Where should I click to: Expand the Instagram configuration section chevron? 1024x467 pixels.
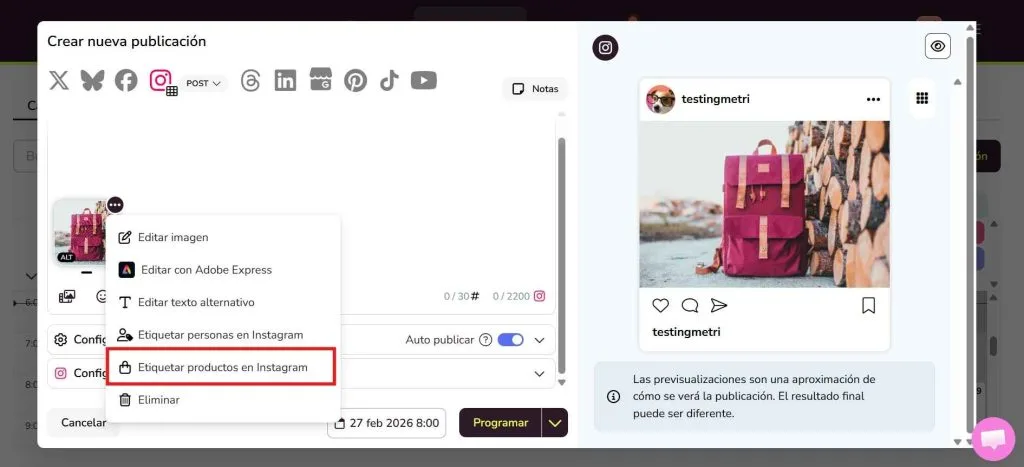coord(539,374)
